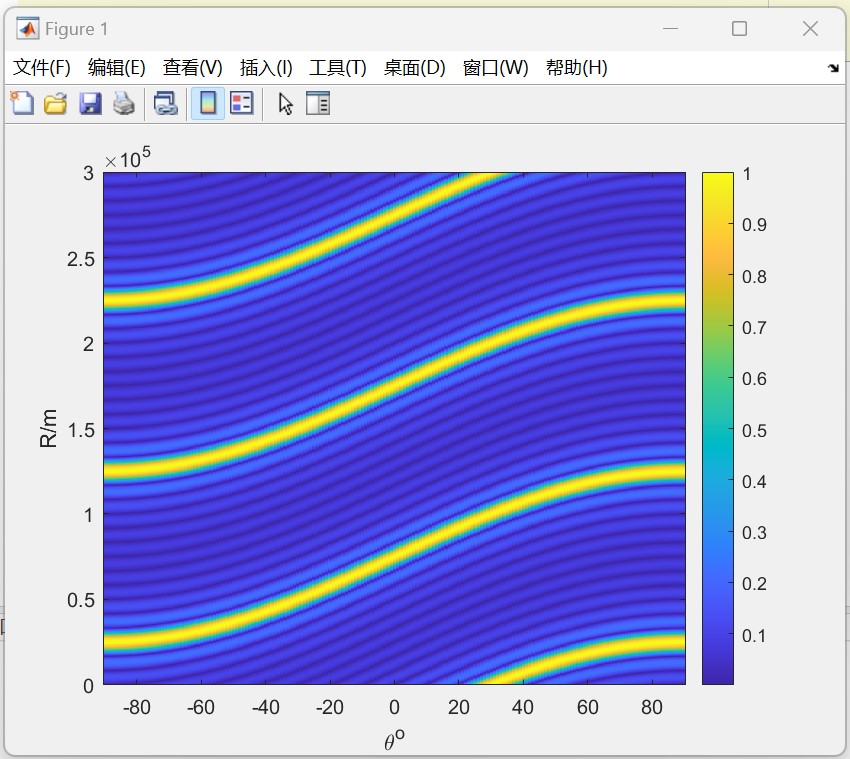Click the ×10^5 axis exponent label
Image resolution: width=850 pixels, height=759 pixels.
(x=127, y=158)
